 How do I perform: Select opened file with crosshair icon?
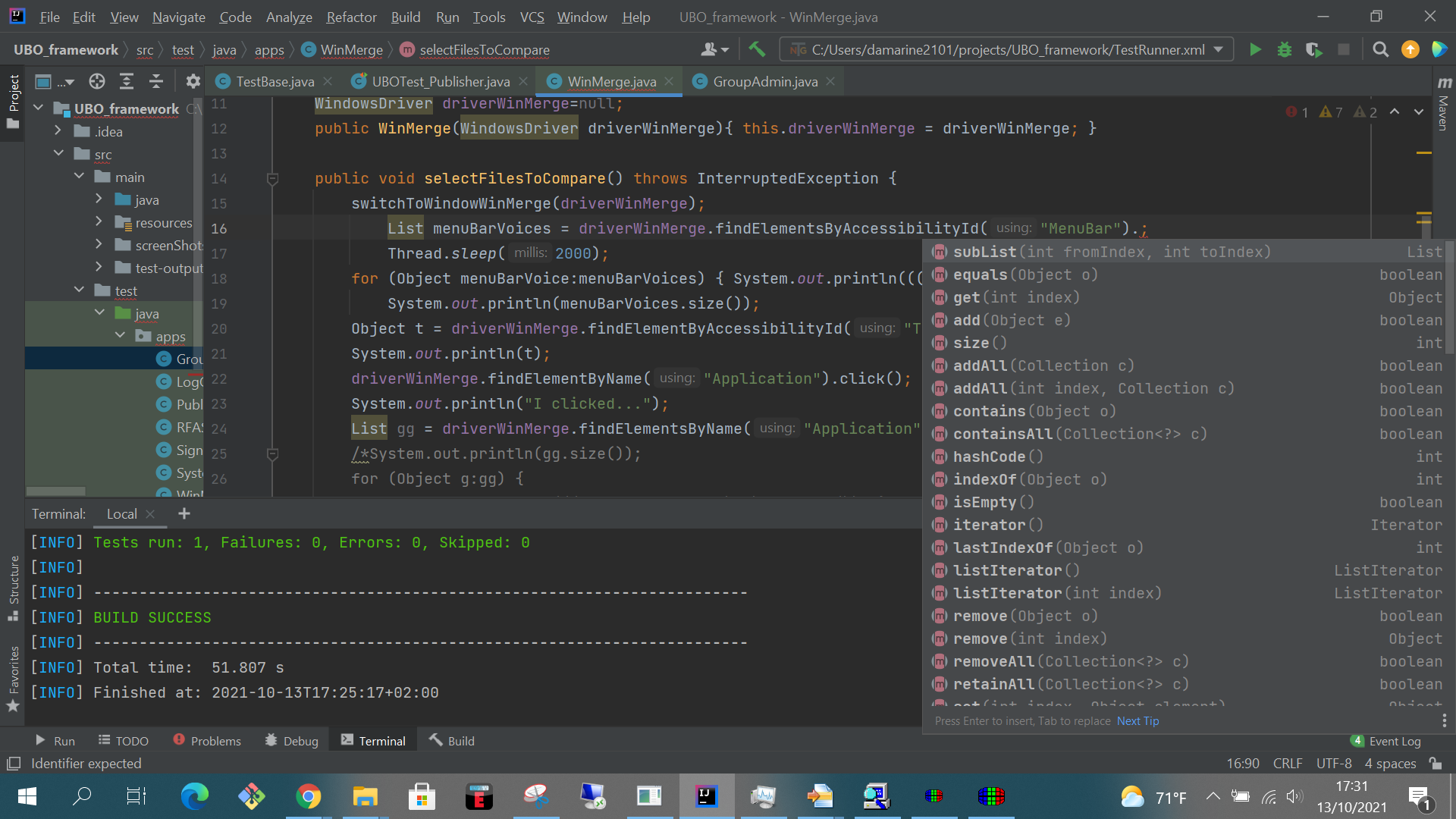[96, 81]
